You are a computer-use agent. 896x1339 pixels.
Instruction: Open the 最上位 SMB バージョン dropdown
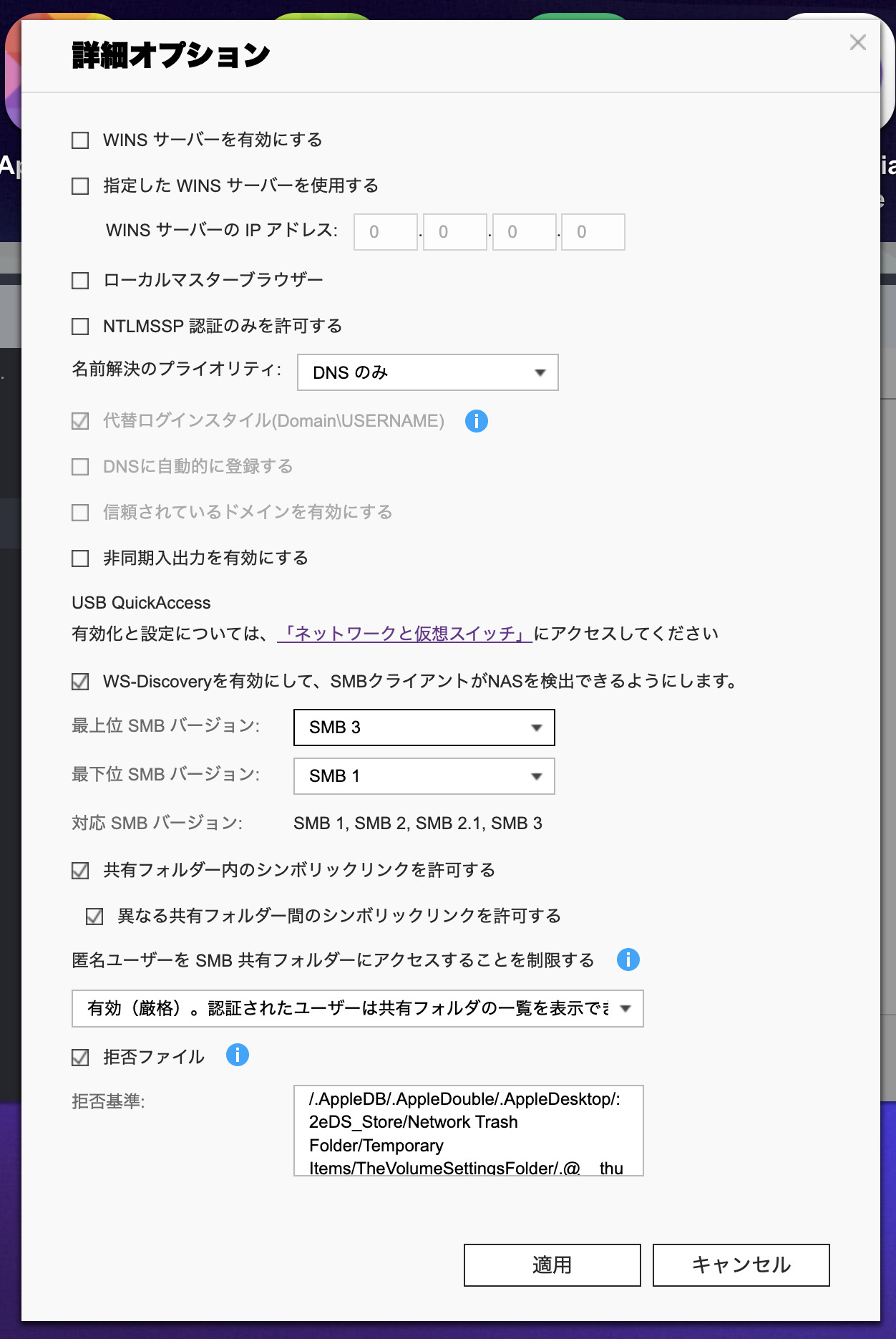click(424, 727)
